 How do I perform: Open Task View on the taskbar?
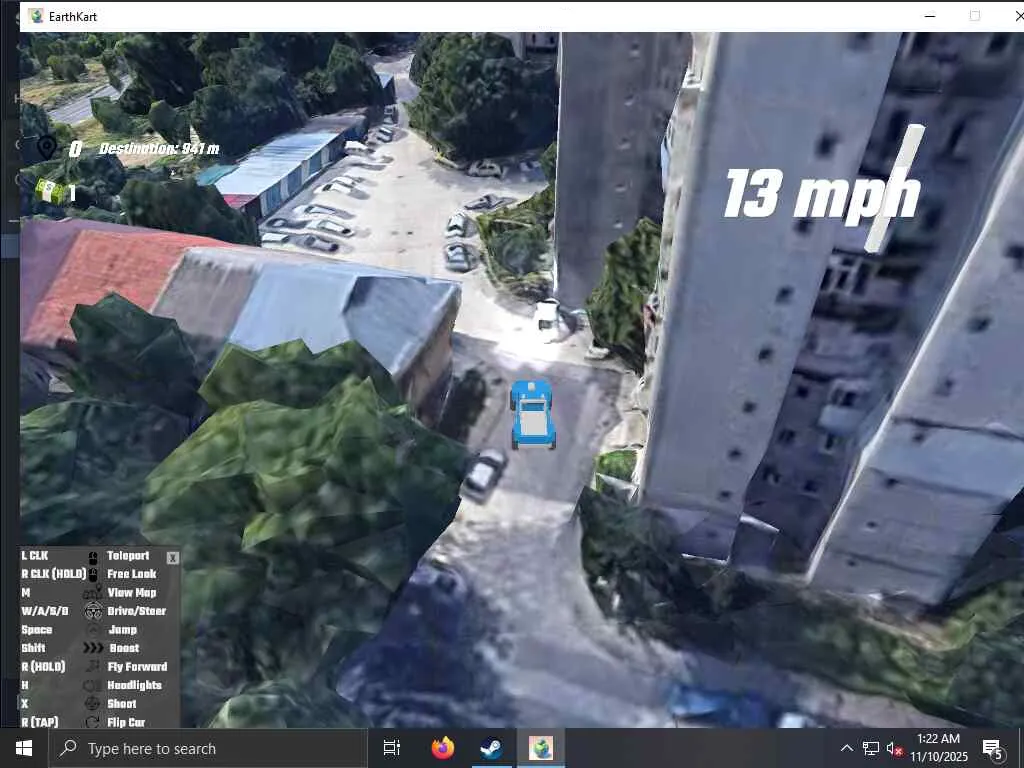point(392,748)
